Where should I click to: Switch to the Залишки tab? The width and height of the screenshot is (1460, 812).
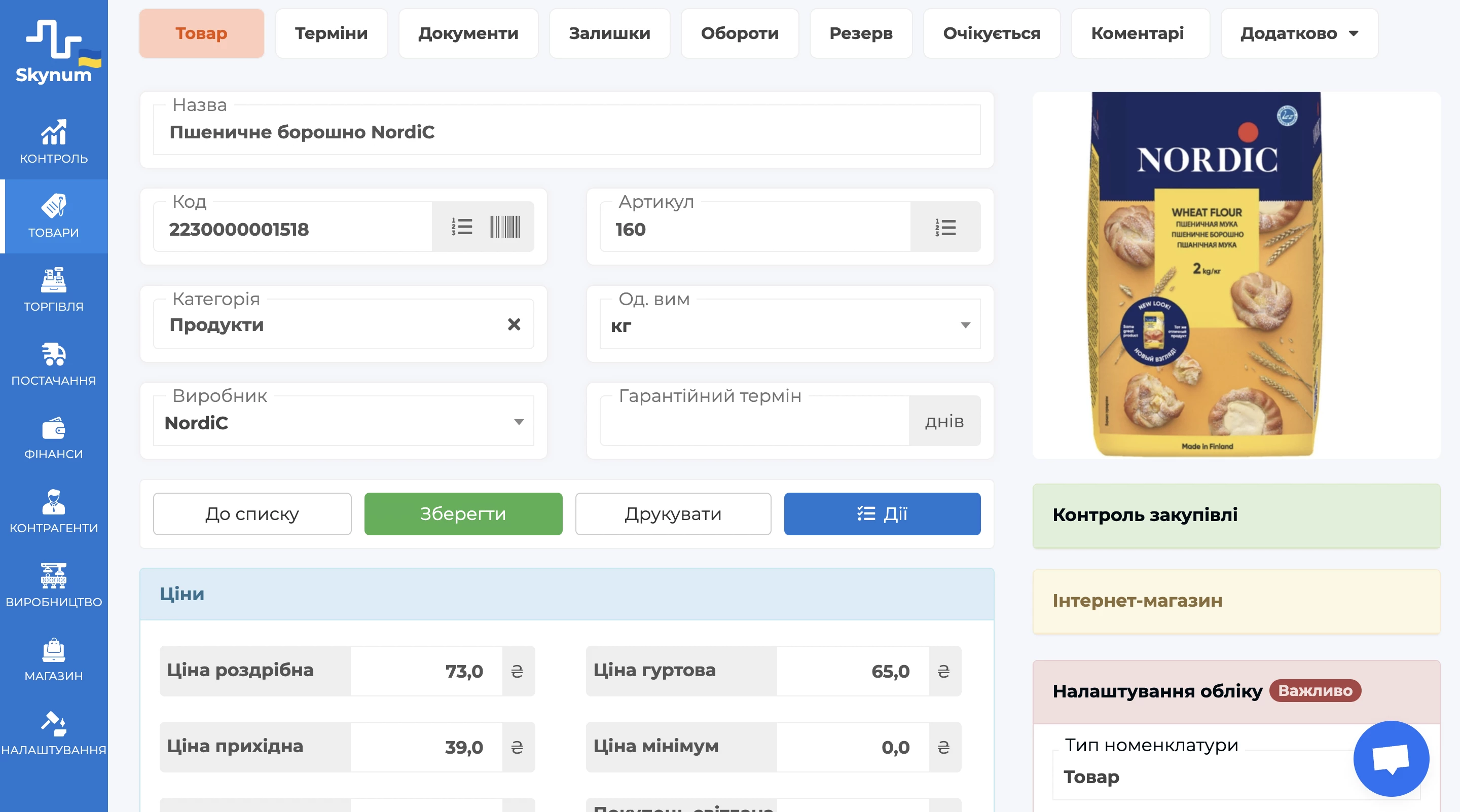pyautogui.click(x=609, y=33)
